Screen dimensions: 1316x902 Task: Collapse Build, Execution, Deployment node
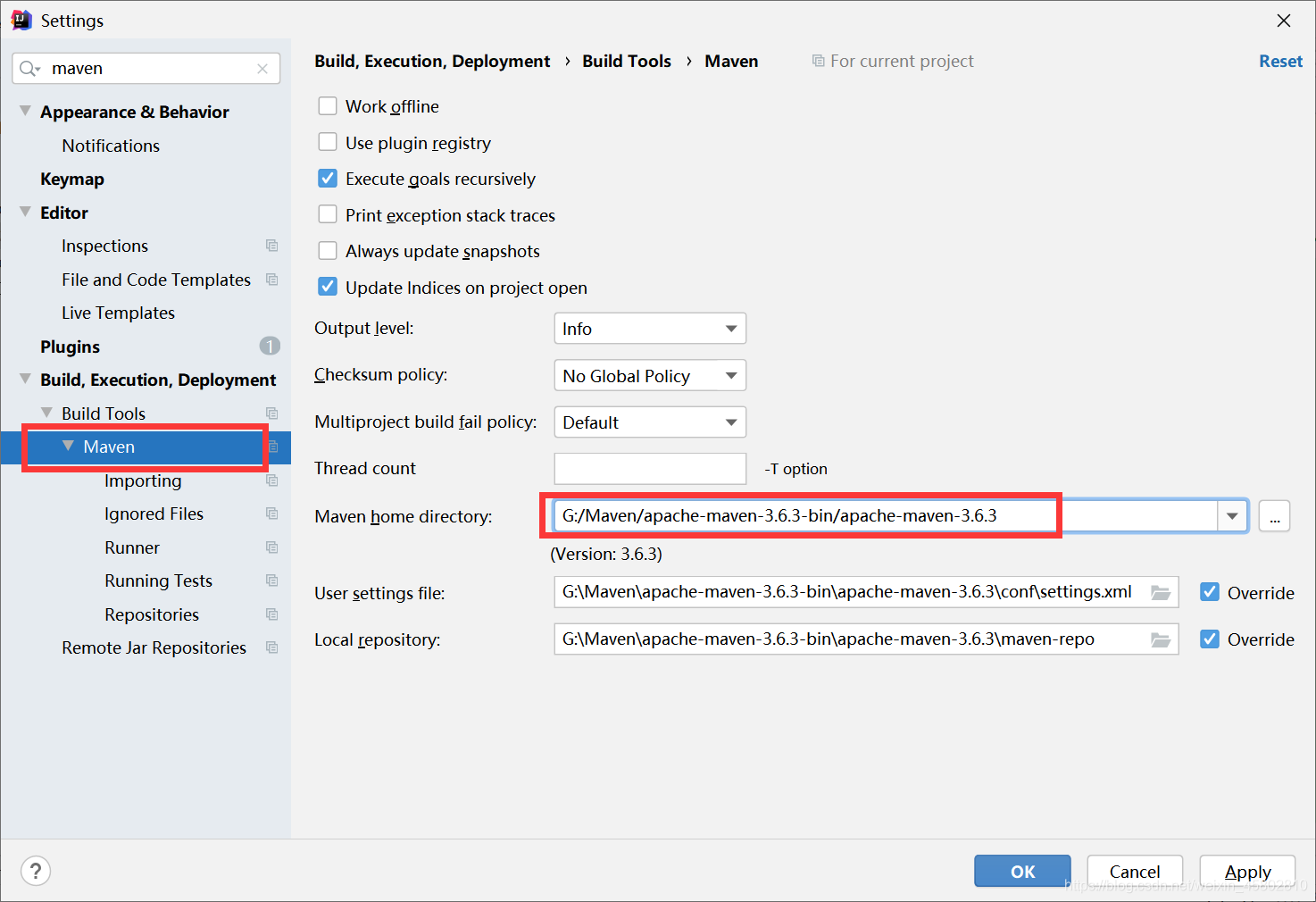tap(25, 379)
